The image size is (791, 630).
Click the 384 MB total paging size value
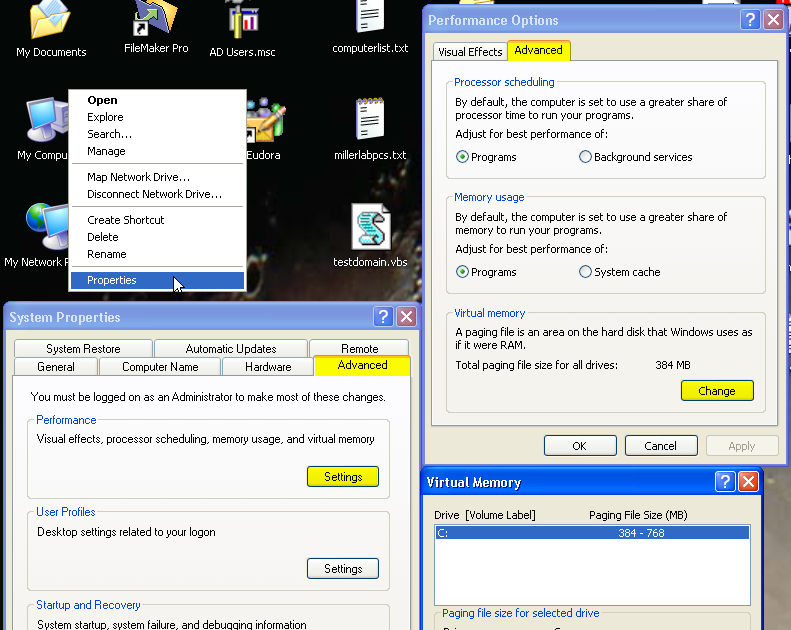point(672,365)
